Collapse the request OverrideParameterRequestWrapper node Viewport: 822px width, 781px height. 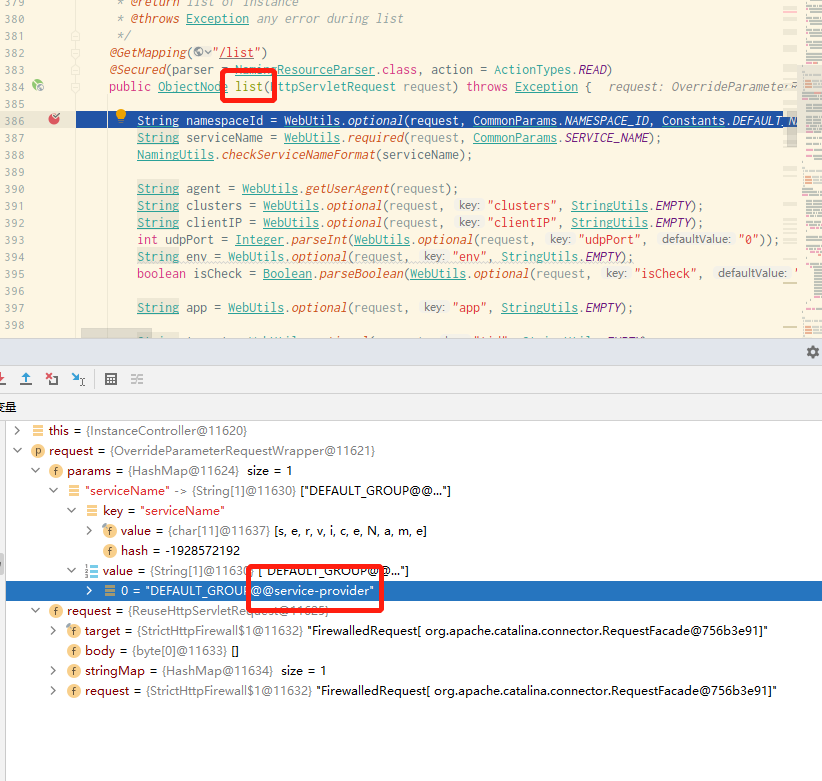17,451
